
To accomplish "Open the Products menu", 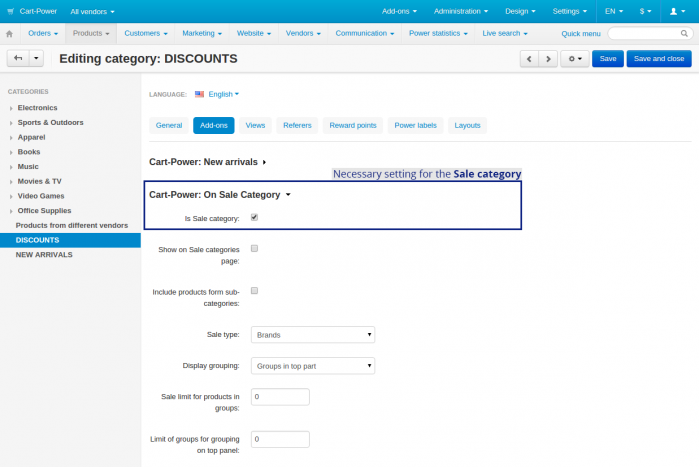I will point(91,33).
